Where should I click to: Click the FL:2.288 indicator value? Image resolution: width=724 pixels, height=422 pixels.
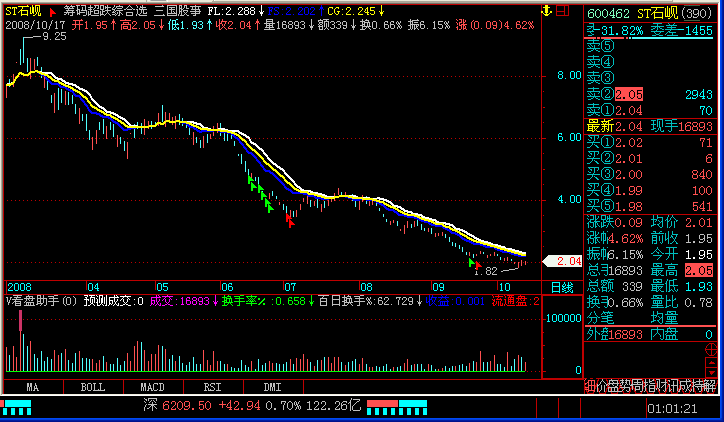tap(231, 11)
